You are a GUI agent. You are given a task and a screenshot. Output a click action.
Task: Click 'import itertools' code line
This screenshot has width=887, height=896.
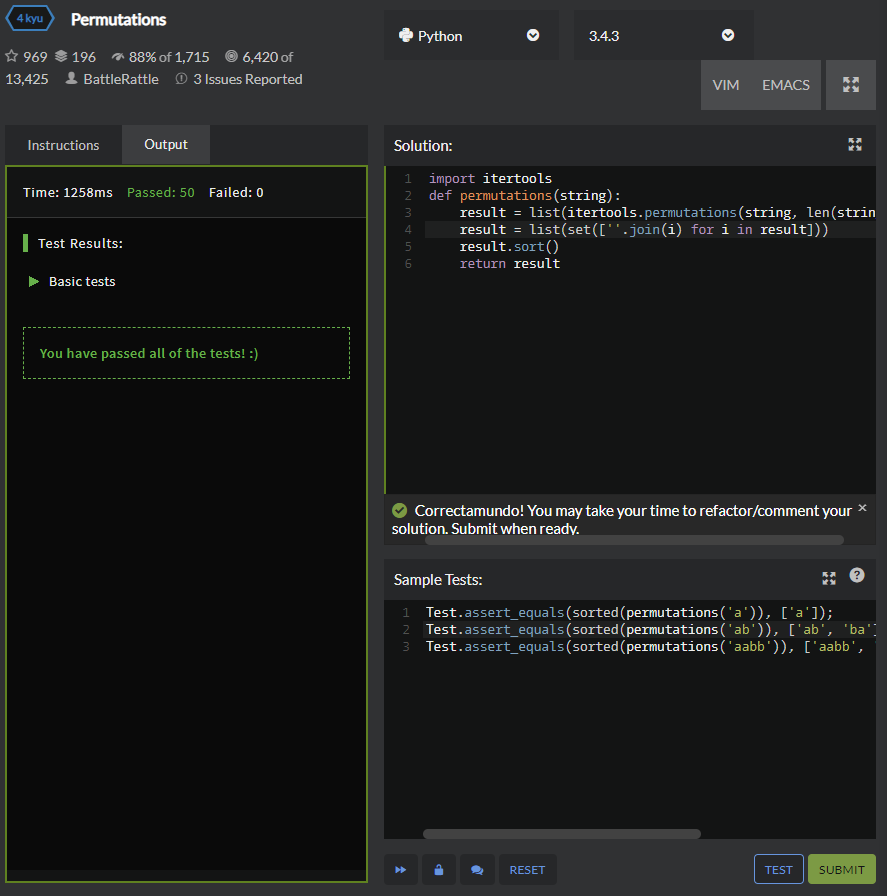(x=490, y=178)
